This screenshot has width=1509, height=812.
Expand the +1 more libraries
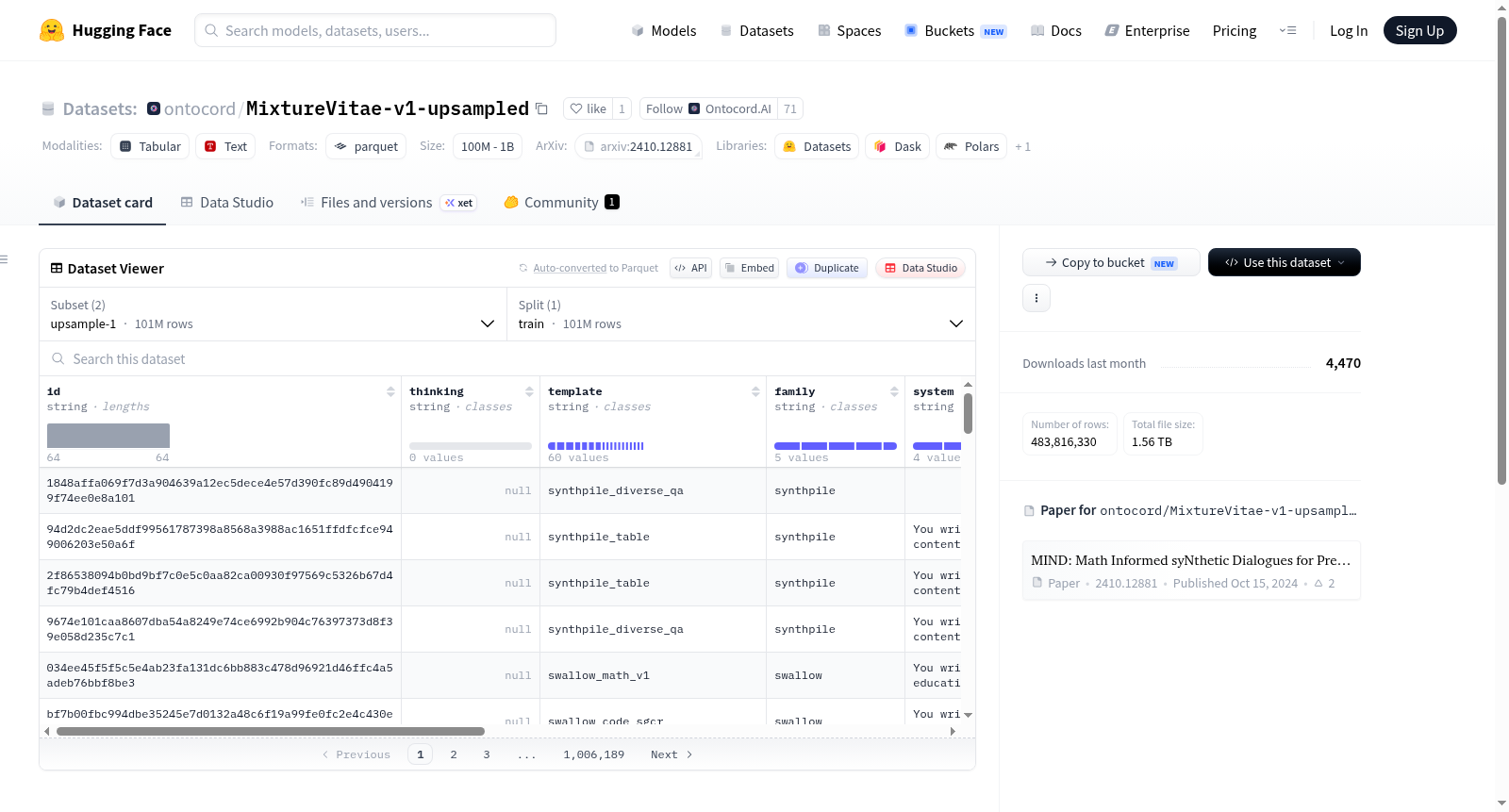tap(1023, 147)
